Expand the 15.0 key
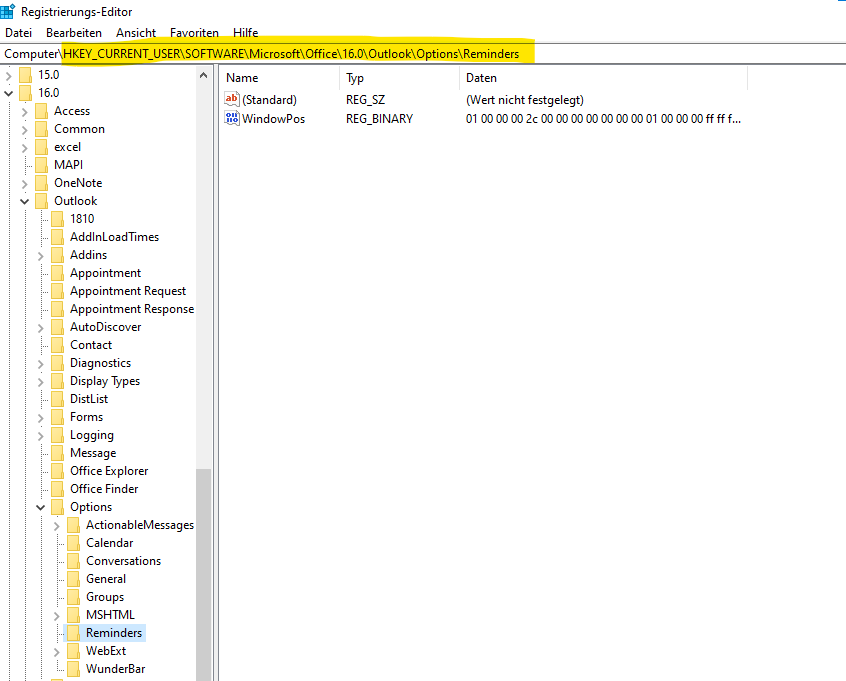This screenshot has height=681, width=846. point(8,76)
